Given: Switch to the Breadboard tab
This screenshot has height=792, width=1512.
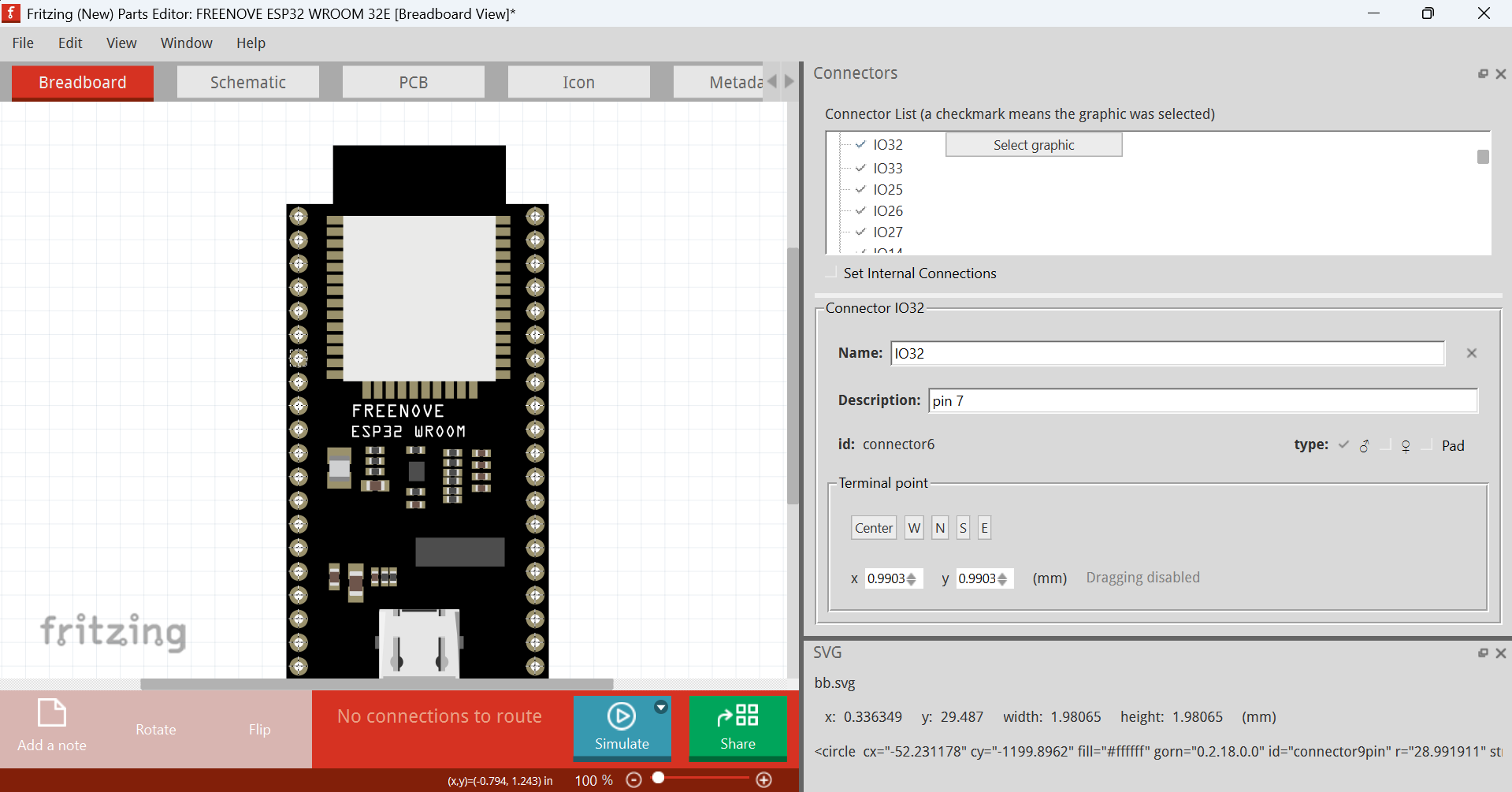Looking at the screenshot, I should point(83,82).
